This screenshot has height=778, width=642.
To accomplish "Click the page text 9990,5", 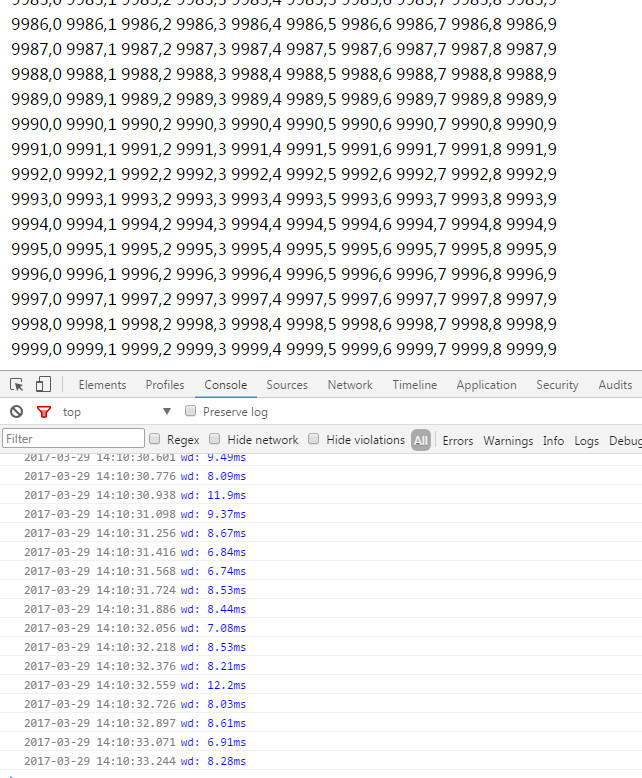I will tap(311, 125).
